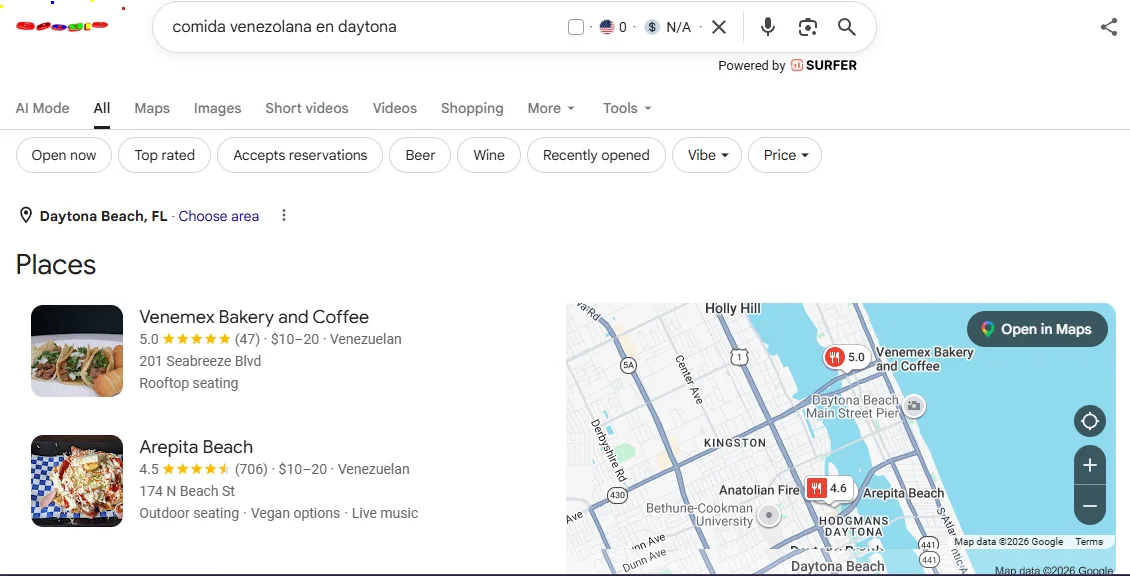Click the Anatolian Fire map label

pos(760,490)
